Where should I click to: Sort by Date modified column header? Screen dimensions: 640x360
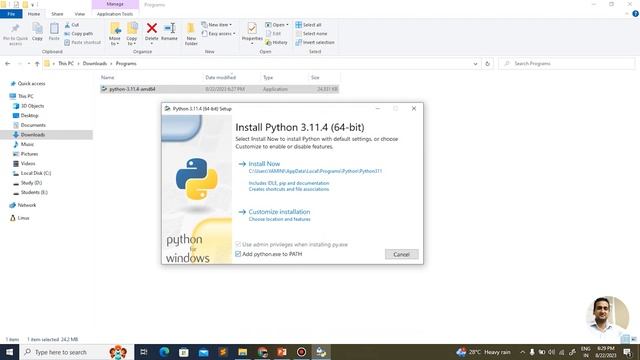pos(220,78)
